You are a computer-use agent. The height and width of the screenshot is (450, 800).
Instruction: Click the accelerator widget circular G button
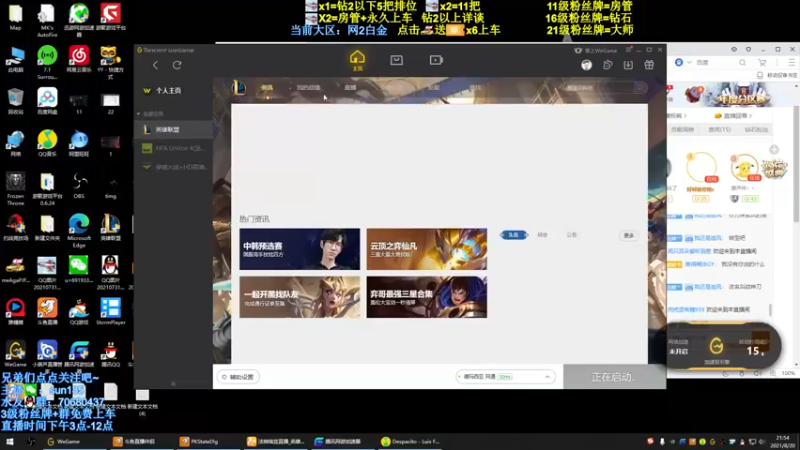click(x=716, y=346)
